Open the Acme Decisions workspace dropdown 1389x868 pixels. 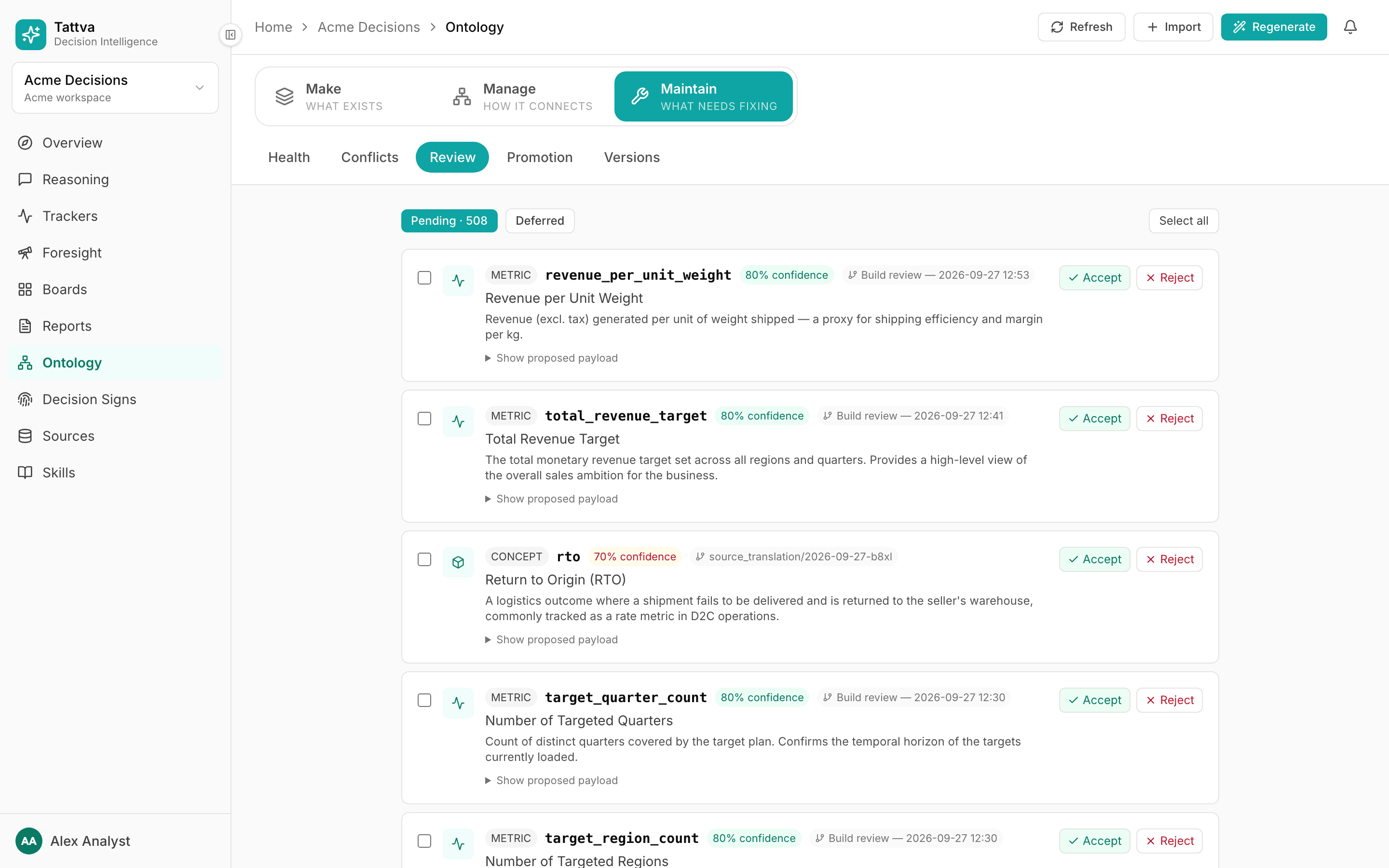click(115, 88)
